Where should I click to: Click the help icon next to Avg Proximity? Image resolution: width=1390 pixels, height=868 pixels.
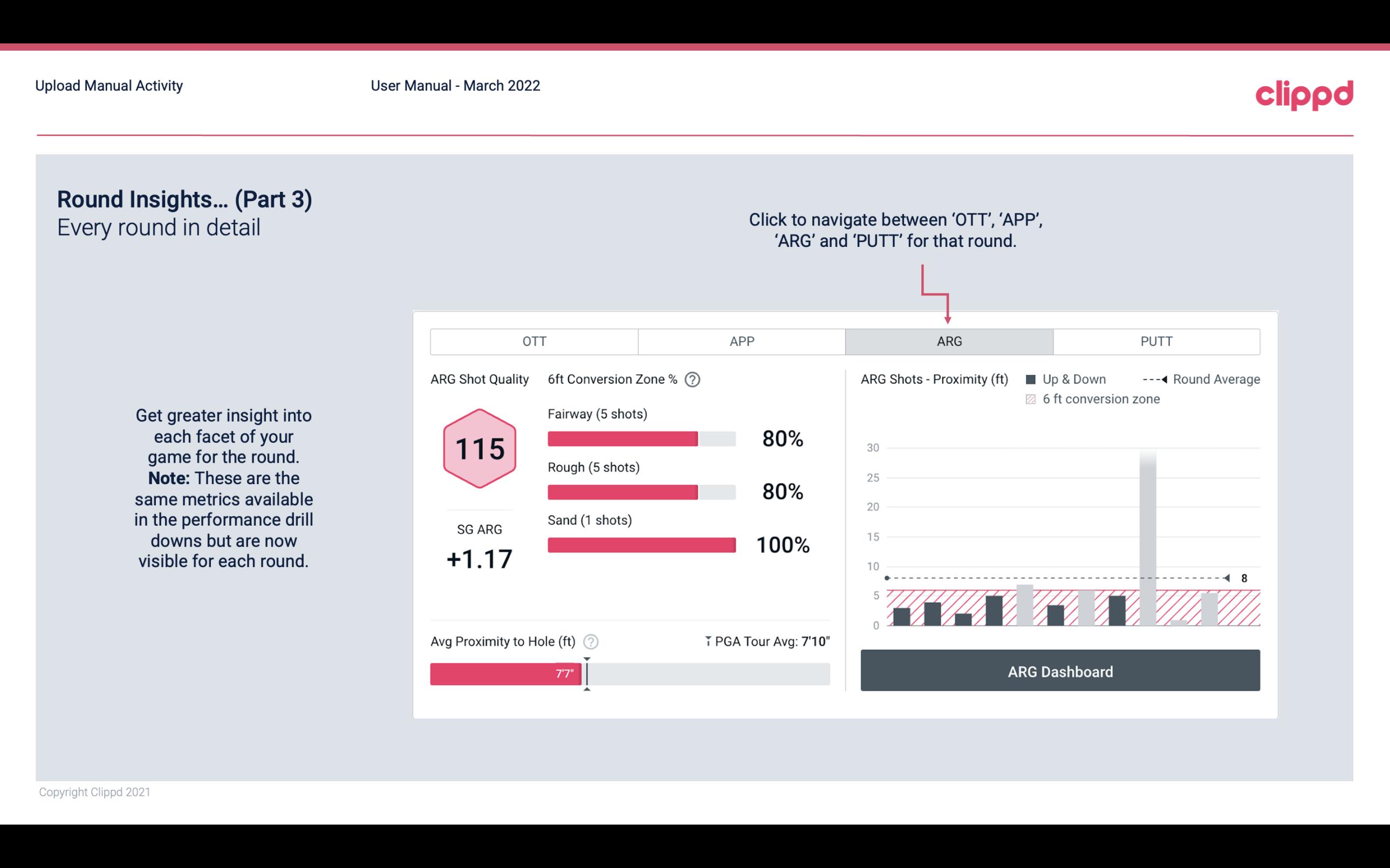(x=592, y=641)
